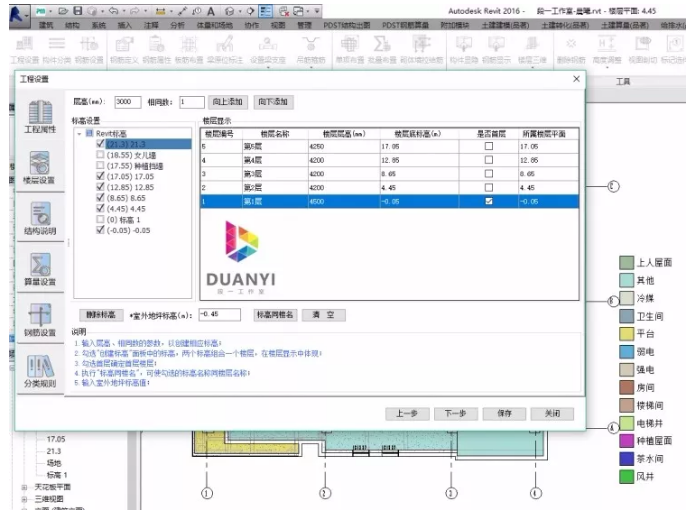
Task: Click the 钢筋属性 ribbon tool icon
Action: coord(156,44)
